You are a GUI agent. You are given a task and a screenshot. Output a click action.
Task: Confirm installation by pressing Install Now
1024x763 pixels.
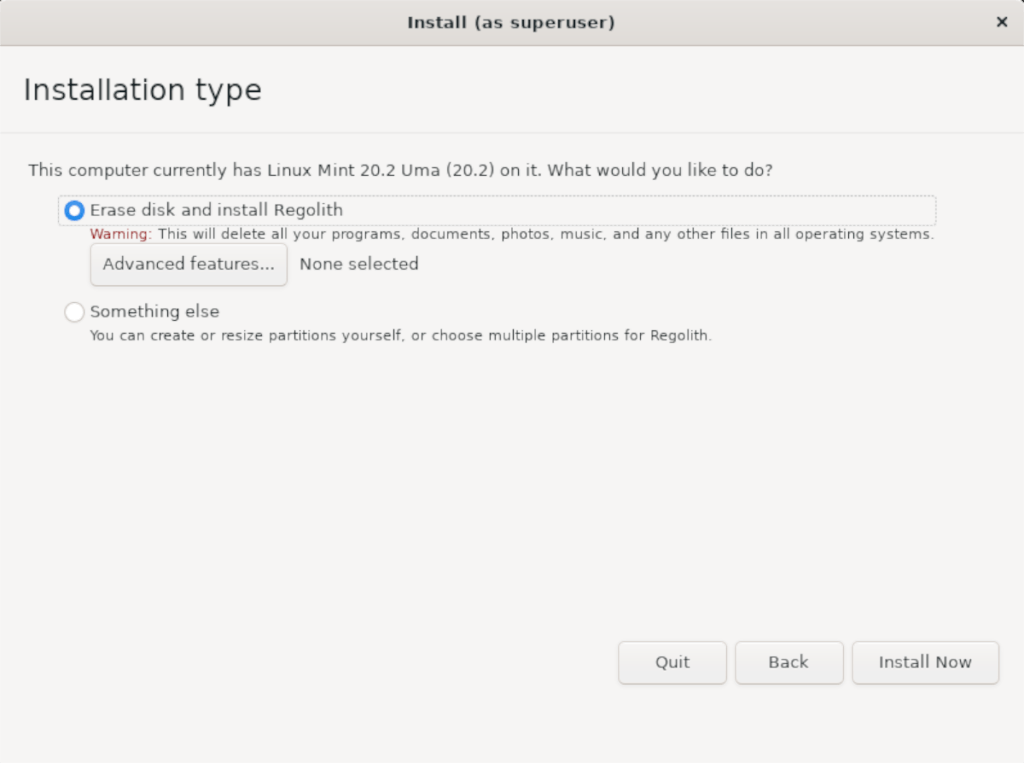[925, 662]
